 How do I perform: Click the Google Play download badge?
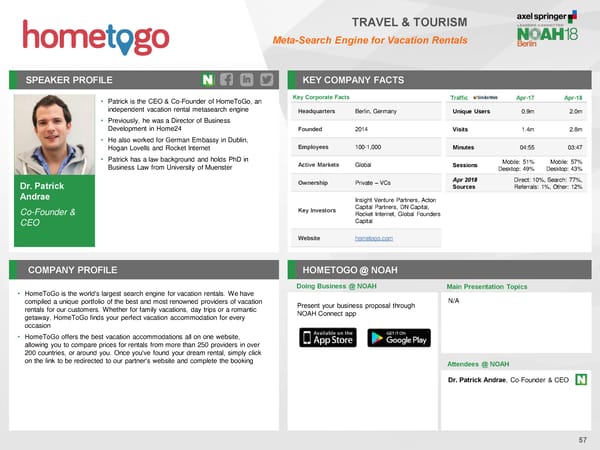(x=399, y=338)
